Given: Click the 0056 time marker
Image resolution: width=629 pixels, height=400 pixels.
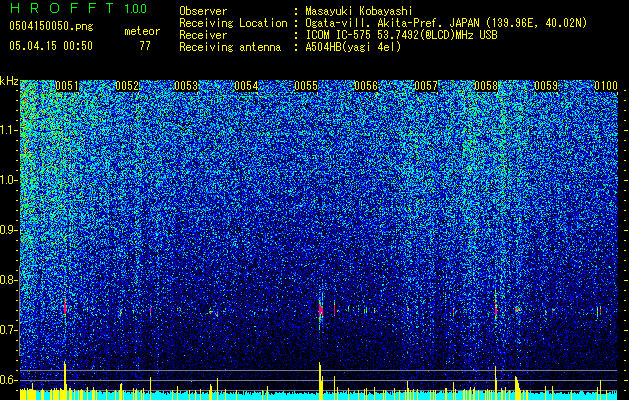Looking at the screenshot, I should [366, 86].
